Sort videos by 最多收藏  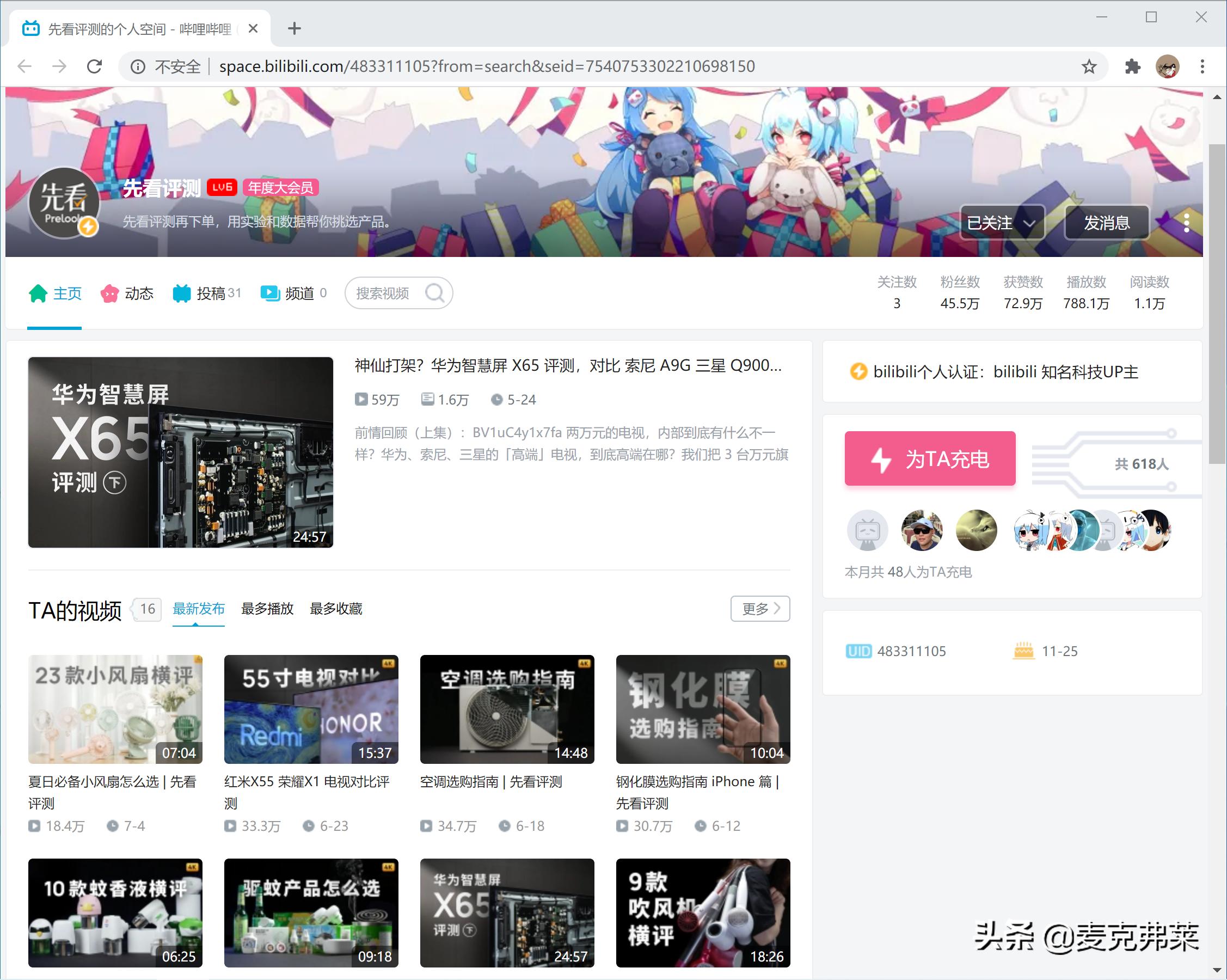pos(336,609)
